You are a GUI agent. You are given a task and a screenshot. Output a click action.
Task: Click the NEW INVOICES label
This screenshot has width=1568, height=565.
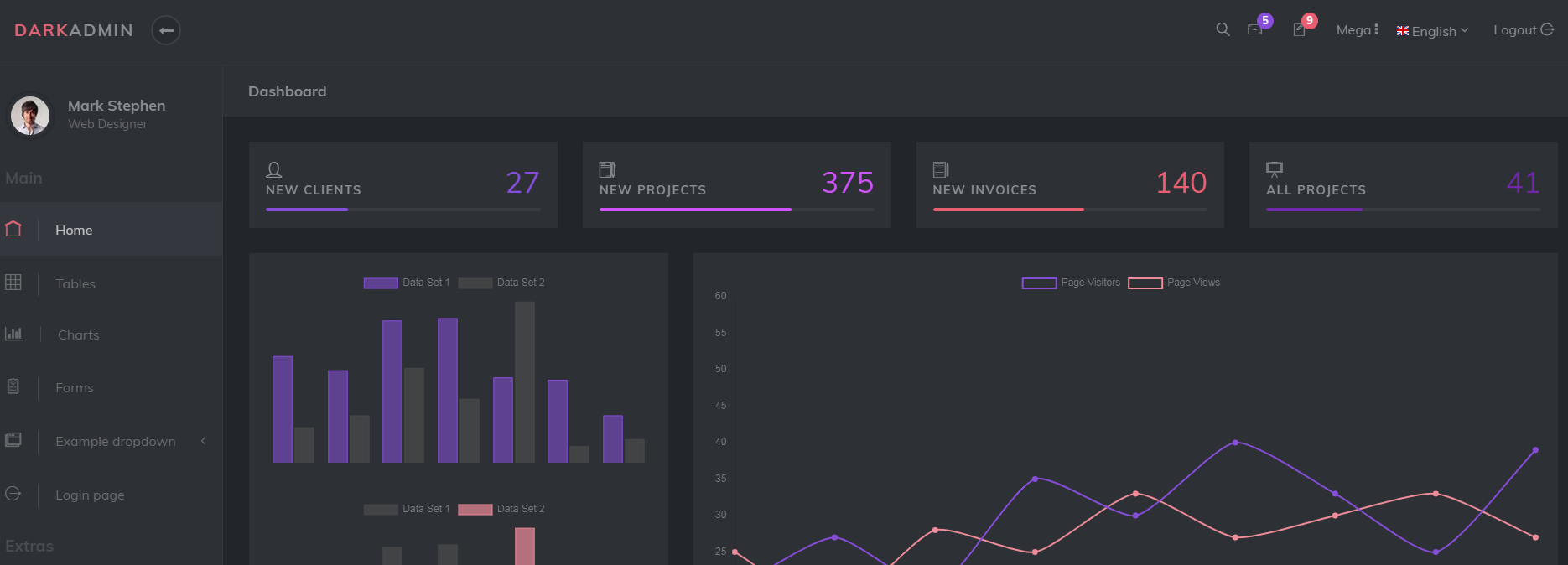pyautogui.click(x=984, y=190)
